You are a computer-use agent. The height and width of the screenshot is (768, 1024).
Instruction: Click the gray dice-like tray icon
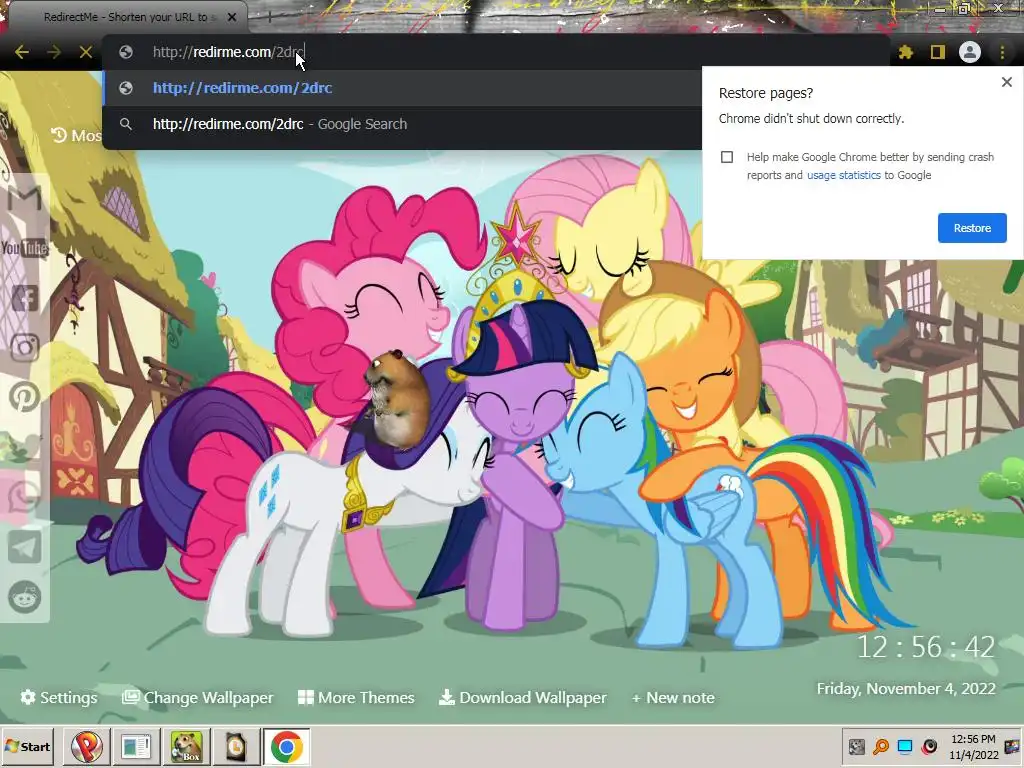click(856, 746)
